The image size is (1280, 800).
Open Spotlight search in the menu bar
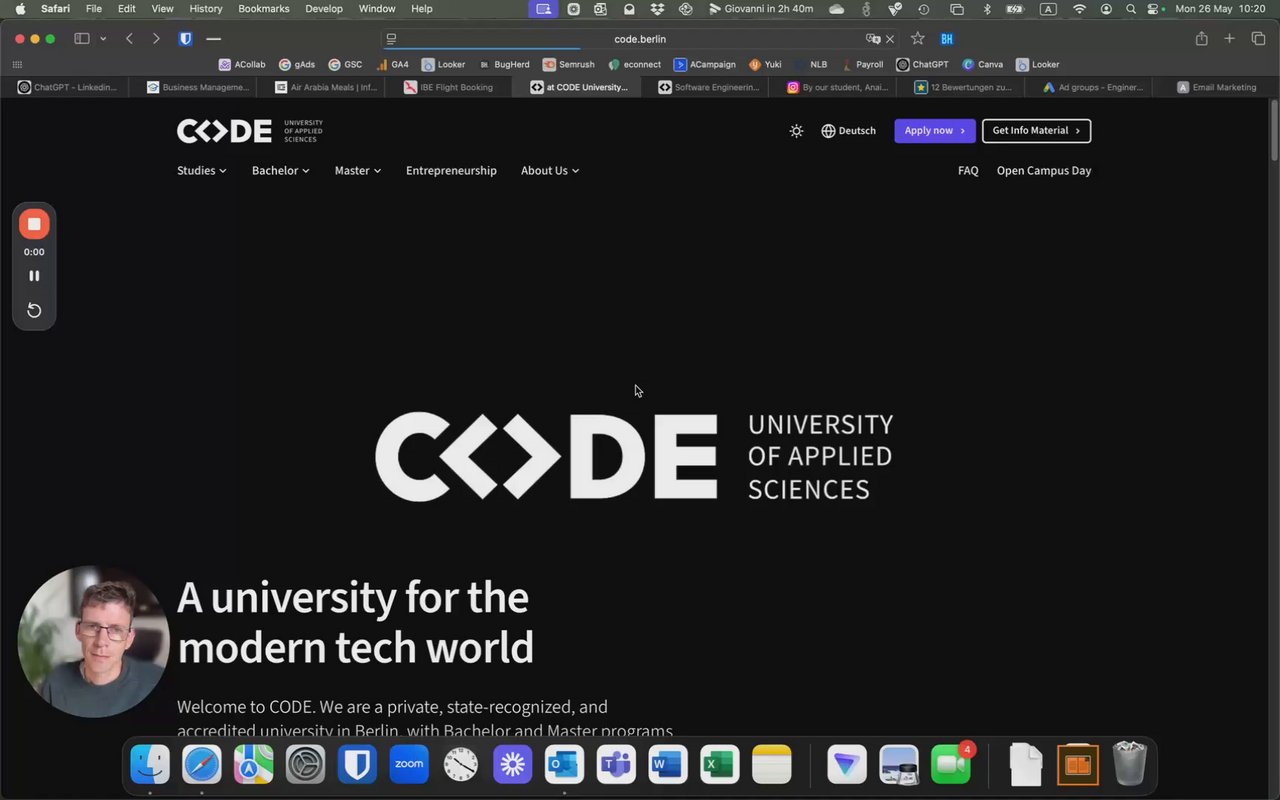click(1131, 9)
